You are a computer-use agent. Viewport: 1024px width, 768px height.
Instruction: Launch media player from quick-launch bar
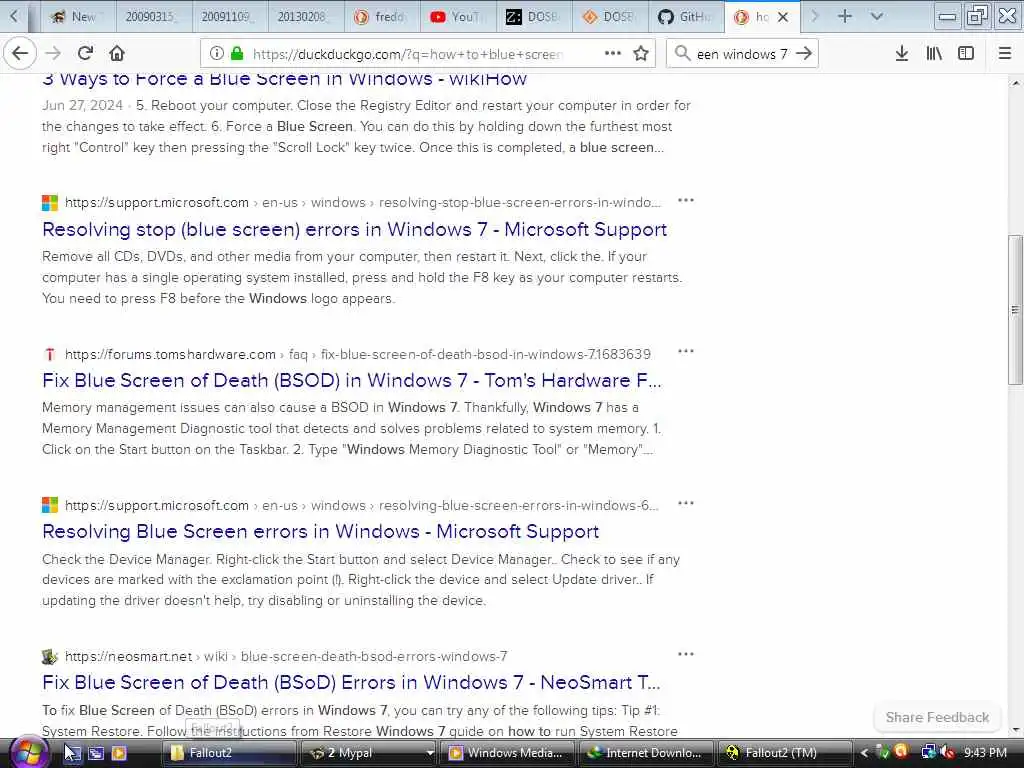(119, 753)
